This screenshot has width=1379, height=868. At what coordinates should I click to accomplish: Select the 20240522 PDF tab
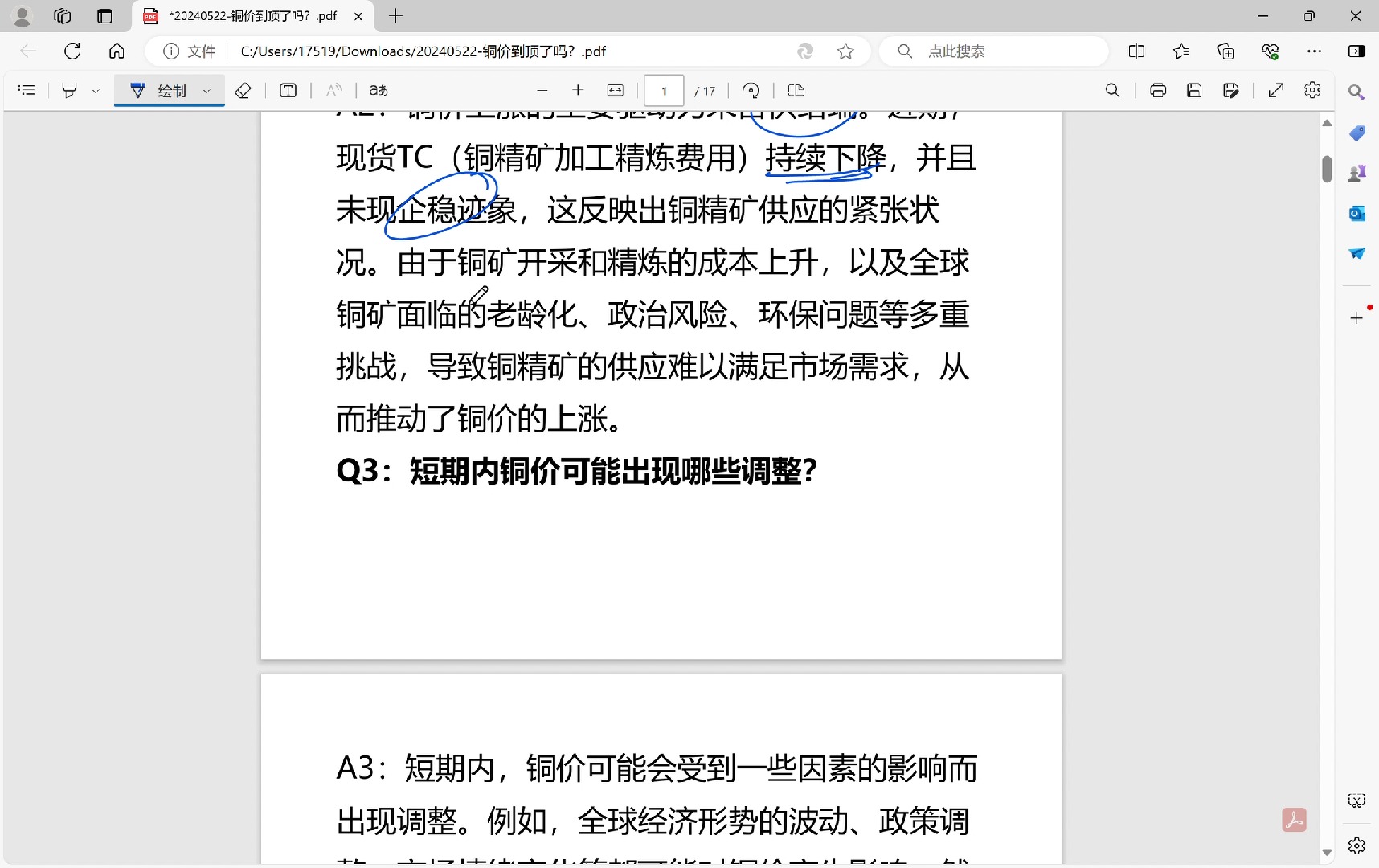252,16
